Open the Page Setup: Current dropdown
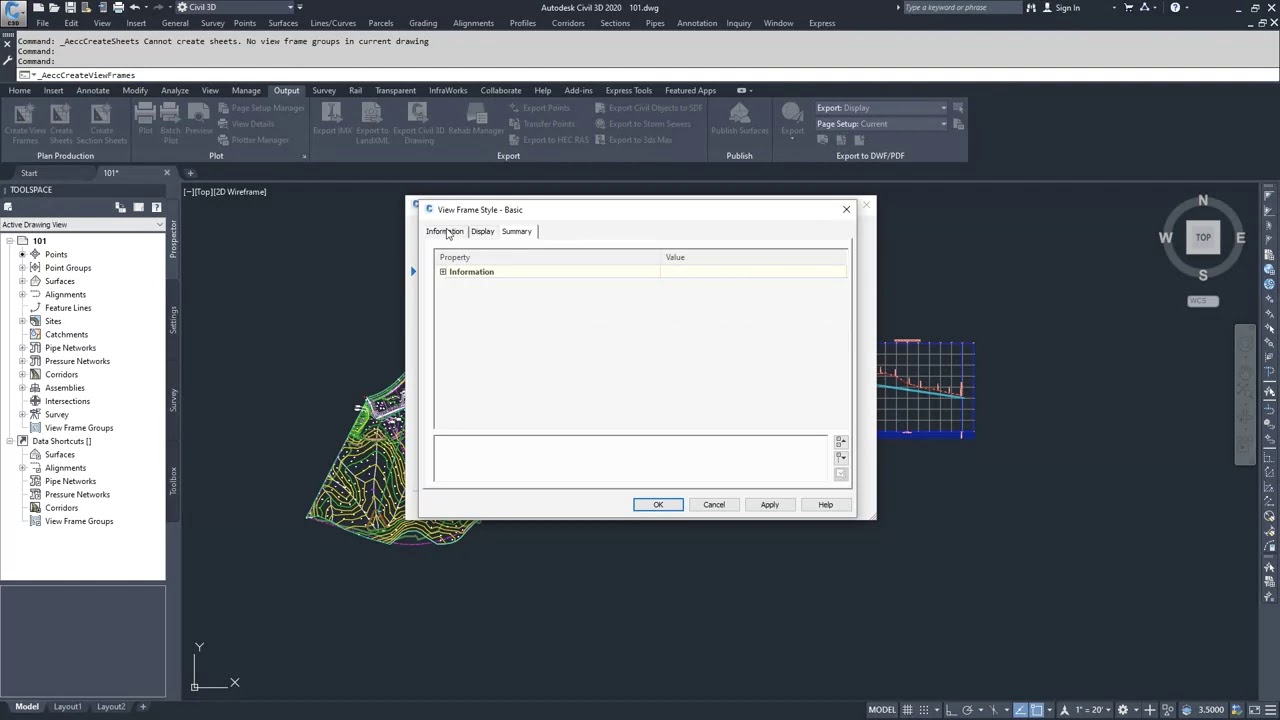 coord(880,124)
